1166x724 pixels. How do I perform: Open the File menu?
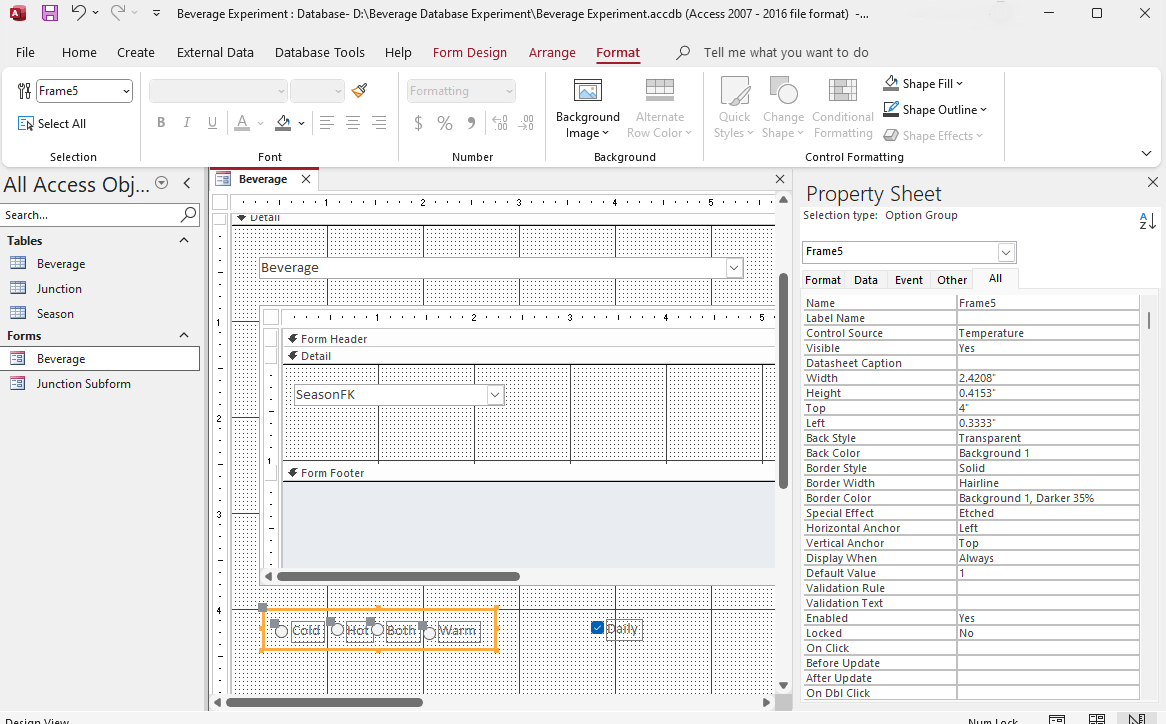click(x=25, y=52)
